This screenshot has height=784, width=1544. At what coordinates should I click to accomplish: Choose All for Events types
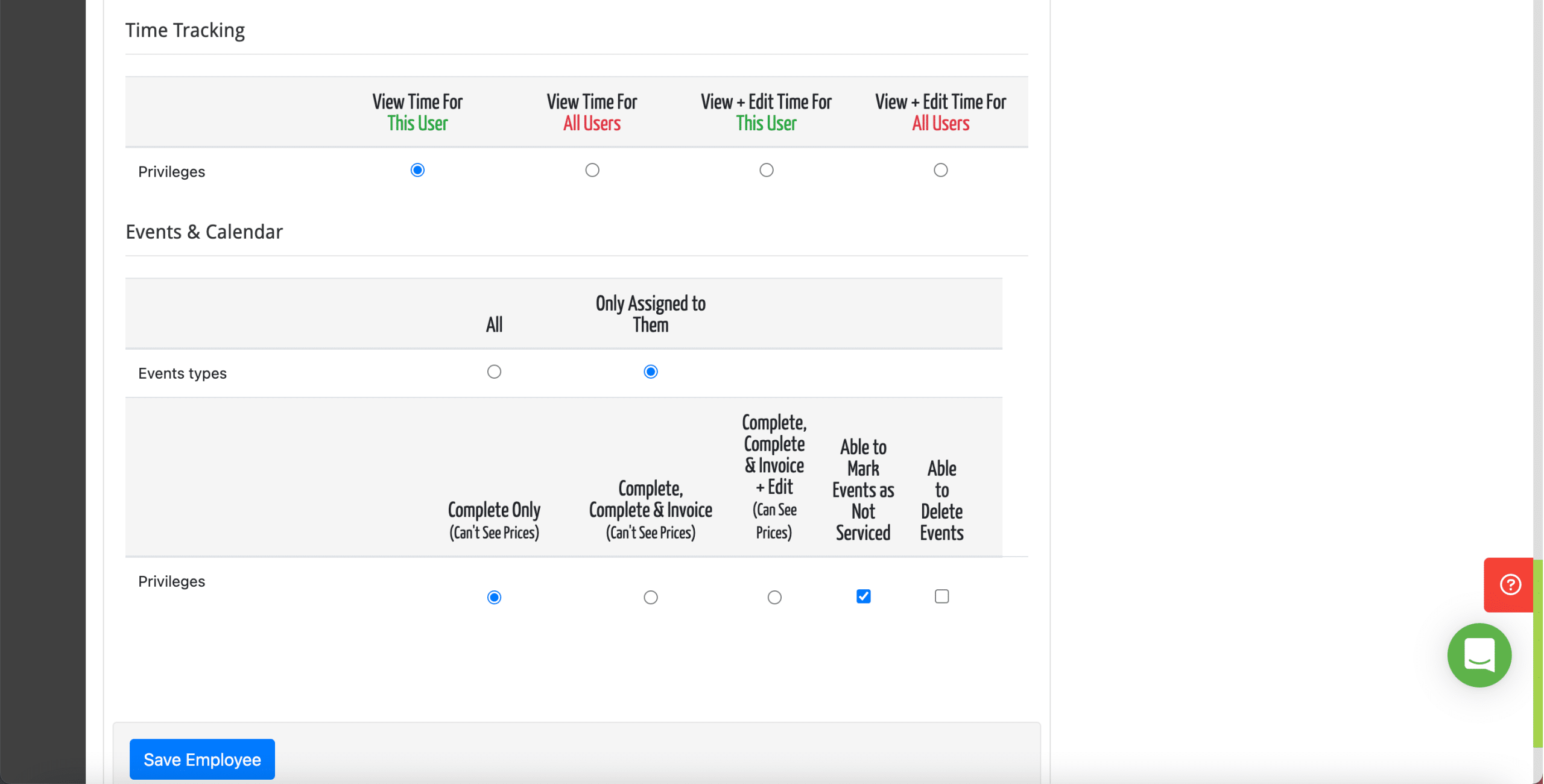494,371
